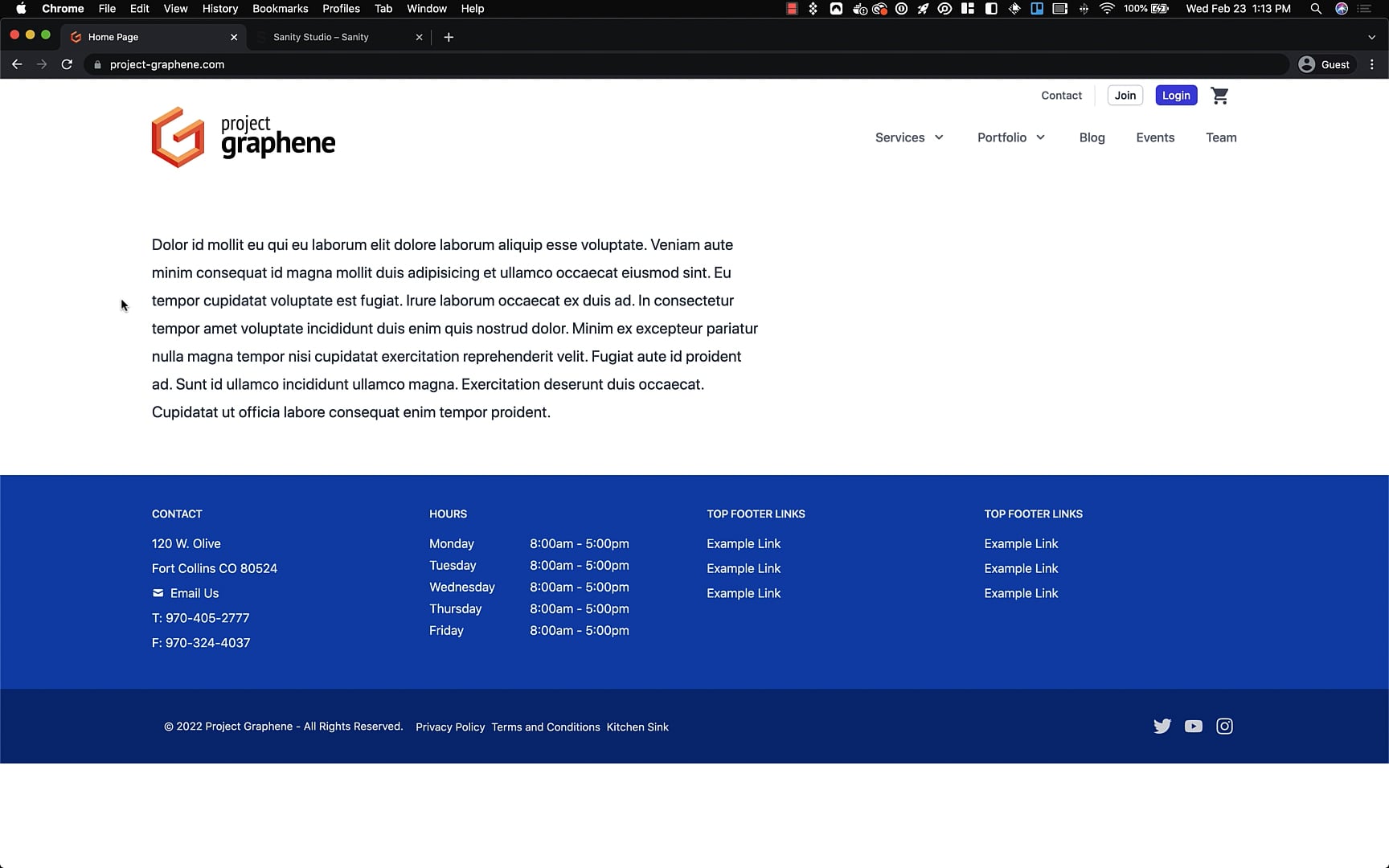
Task: Close the Sanity Studio tab
Action: pyautogui.click(x=419, y=37)
